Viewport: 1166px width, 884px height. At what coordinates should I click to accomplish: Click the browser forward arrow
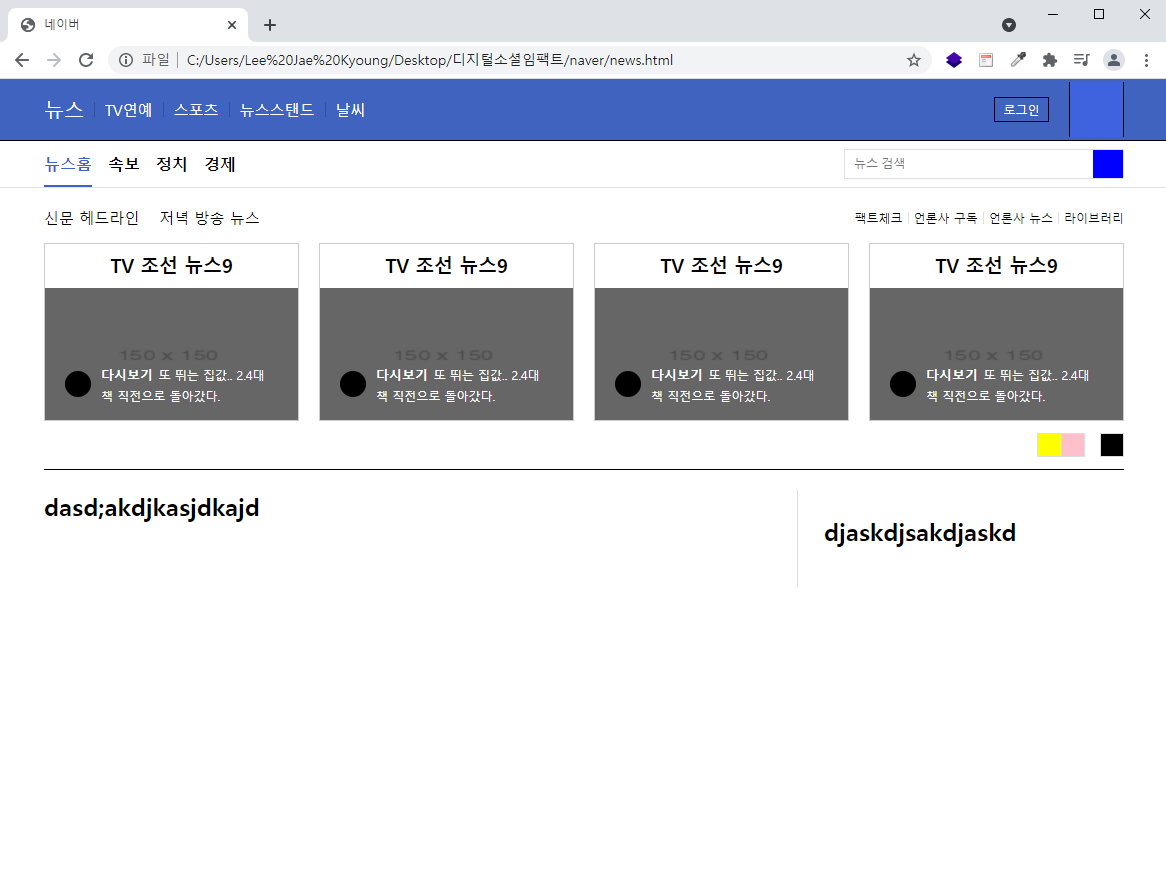pos(54,60)
